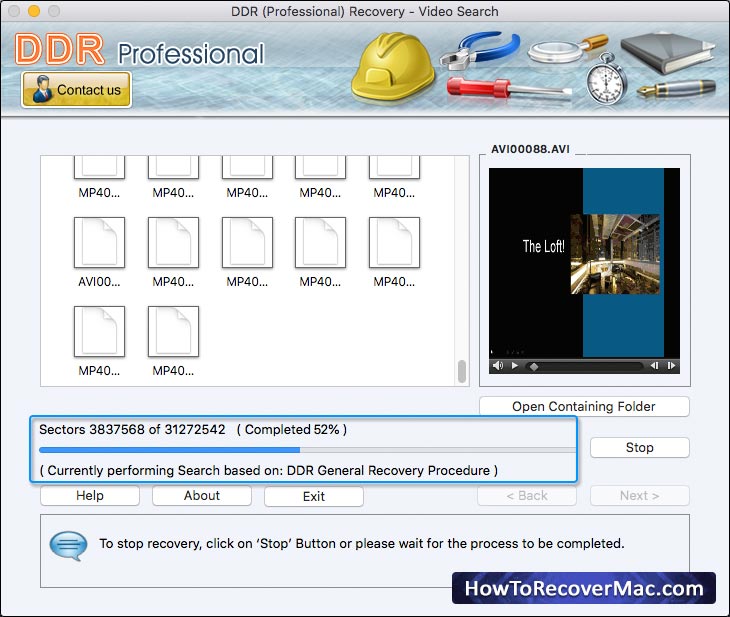Viewport: 730px width, 617px height.
Task: Mute the preview via speaker icon
Action: 498,366
